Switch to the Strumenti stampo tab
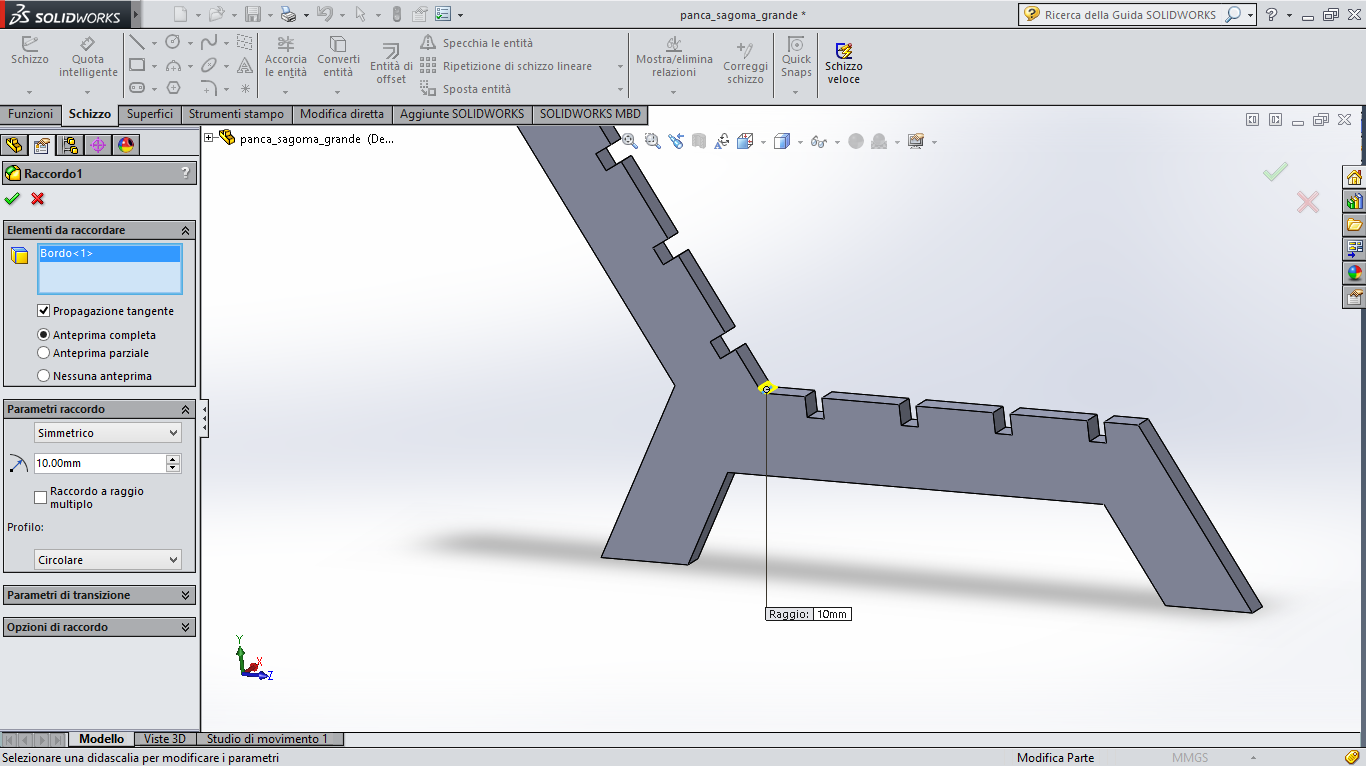Image resolution: width=1366 pixels, height=766 pixels. click(237, 114)
